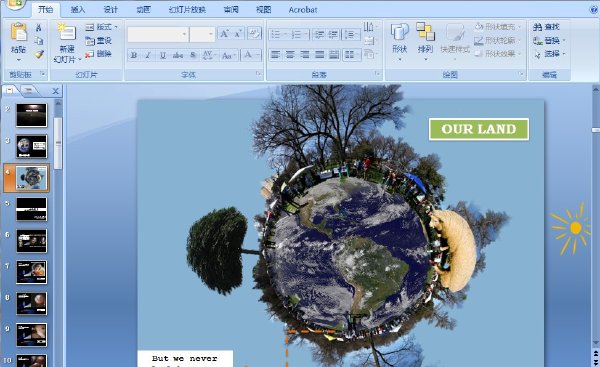The width and height of the screenshot is (600, 367).
Task: Switch to the 审阅 (Review) tab
Action: pos(231,10)
